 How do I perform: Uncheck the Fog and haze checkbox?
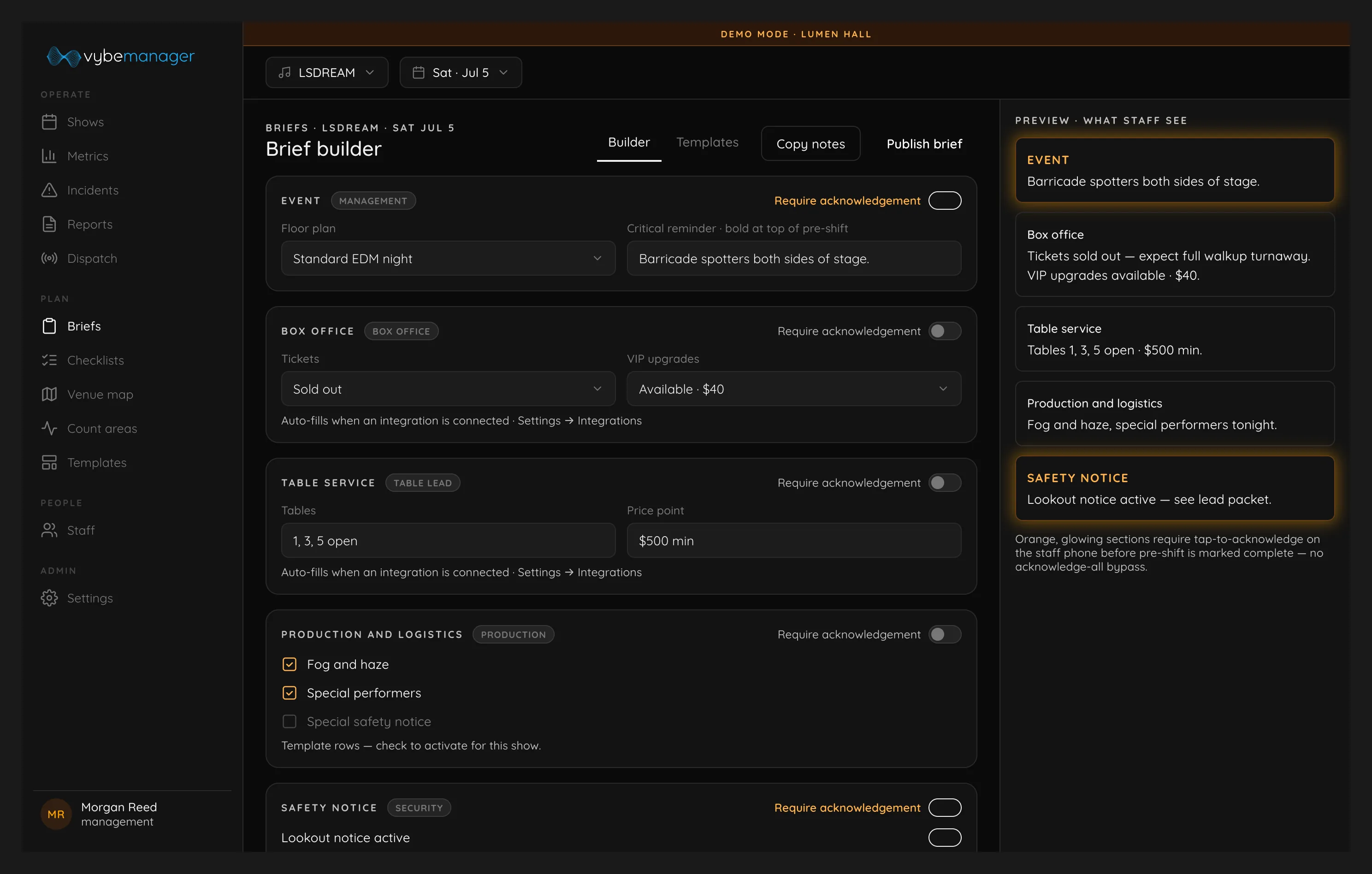tap(290, 664)
